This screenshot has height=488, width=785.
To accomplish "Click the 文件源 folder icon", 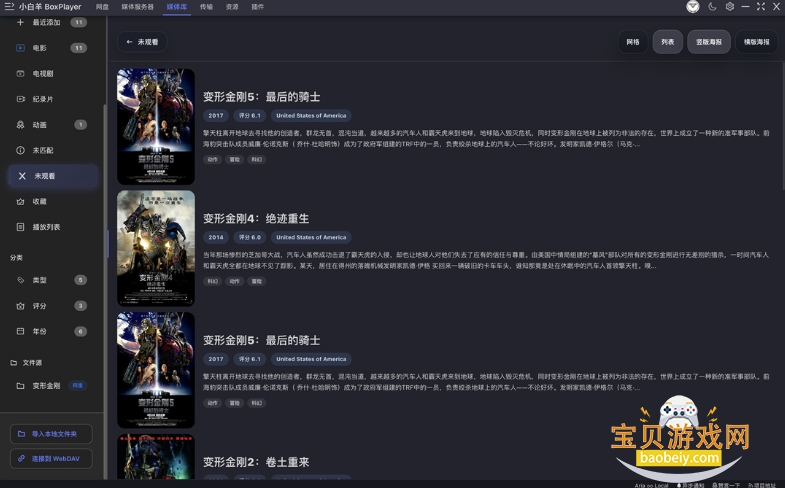I will coord(14,363).
